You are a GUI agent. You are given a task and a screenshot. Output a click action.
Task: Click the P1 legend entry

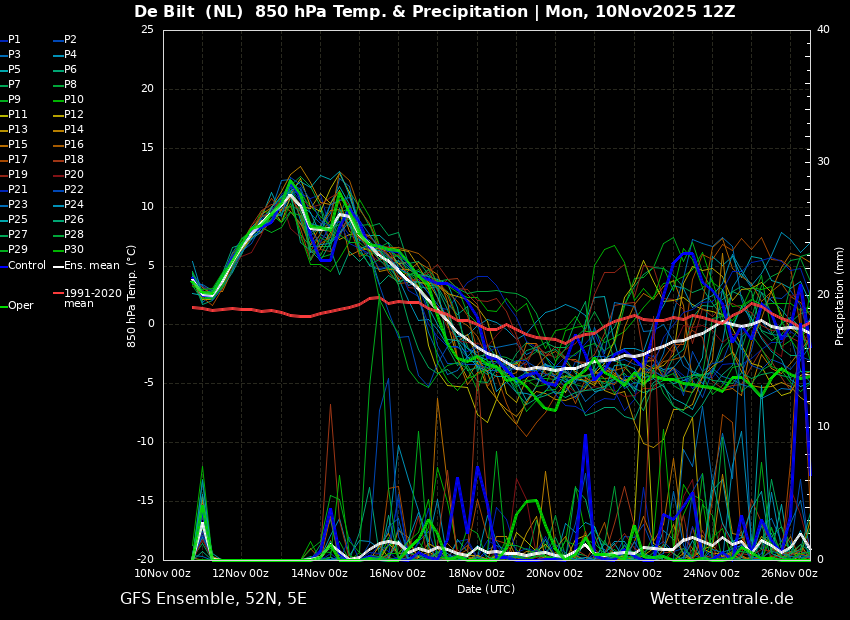(10, 40)
